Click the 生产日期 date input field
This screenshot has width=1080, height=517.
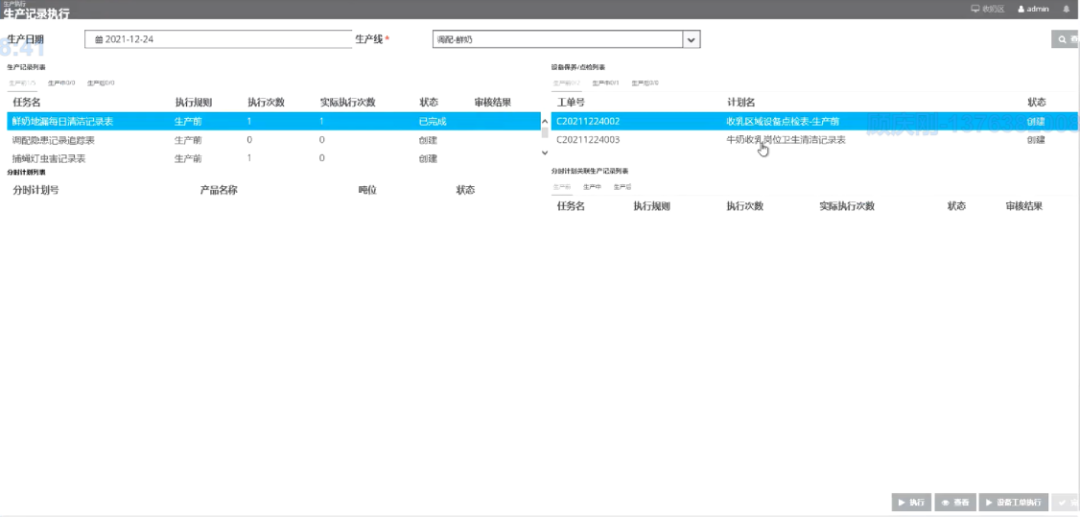pyautogui.click(x=215, y=39)
